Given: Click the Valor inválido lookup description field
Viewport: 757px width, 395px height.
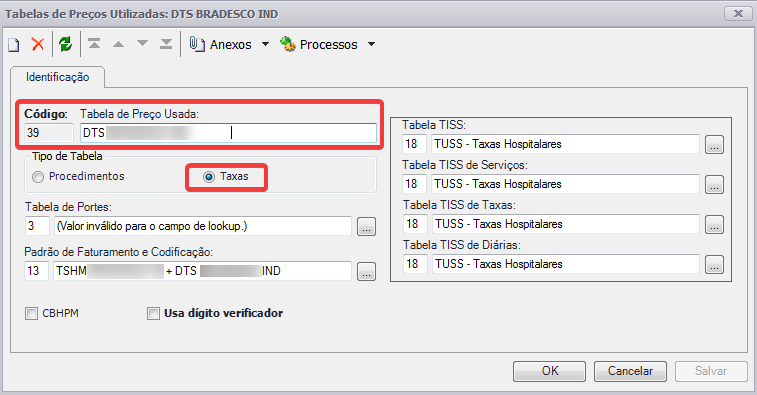Looking at the screenshot, I should [203, 226].
